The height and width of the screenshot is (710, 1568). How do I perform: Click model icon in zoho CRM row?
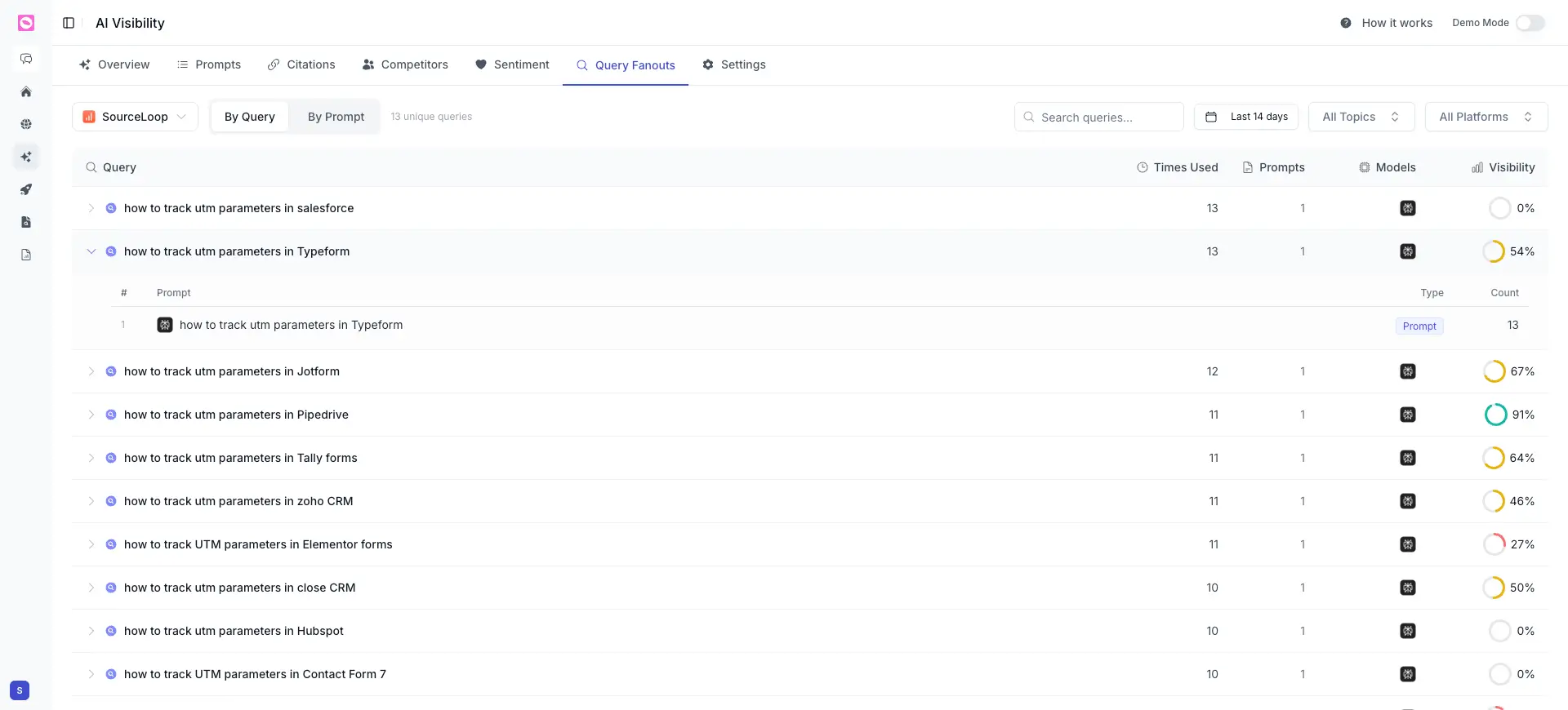(x=1408, y=501)
